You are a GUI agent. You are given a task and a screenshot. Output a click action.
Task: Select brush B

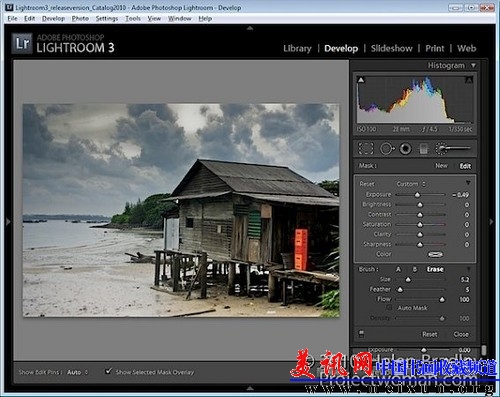click(415, 269)
